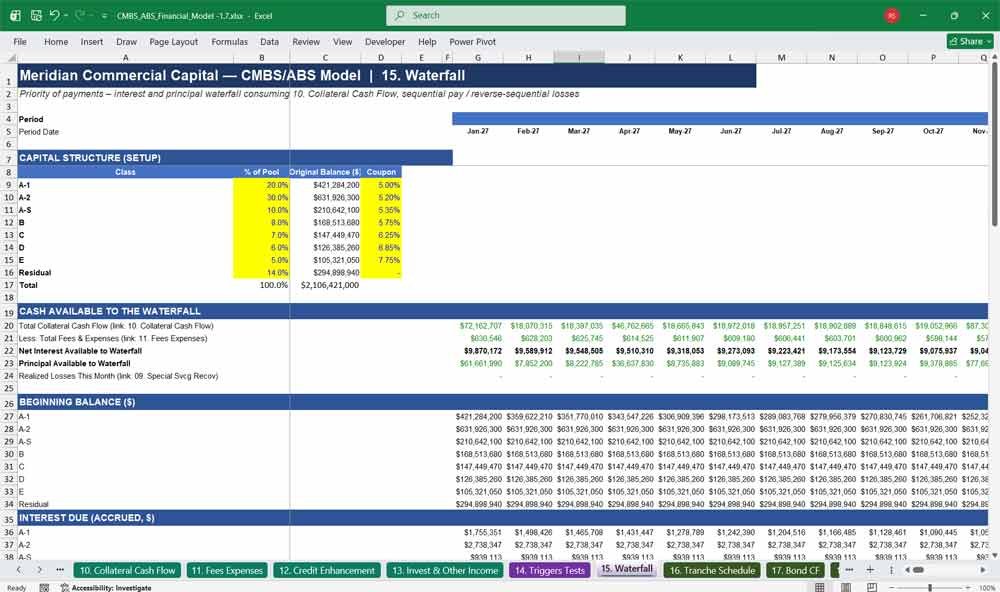Image resolution: width=1000 pixels, height=592 pixels.
Task: Switch to 17. Bond CF sheet
Action: 795,570
